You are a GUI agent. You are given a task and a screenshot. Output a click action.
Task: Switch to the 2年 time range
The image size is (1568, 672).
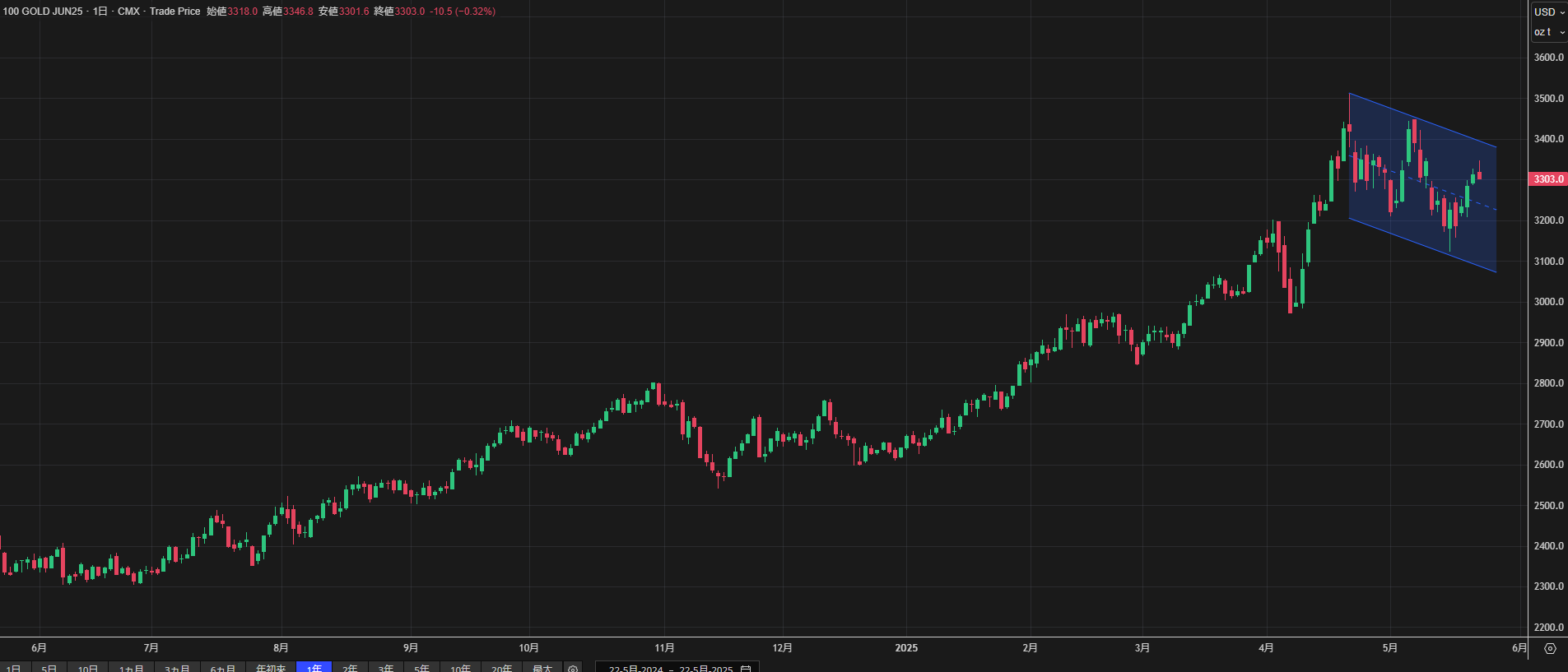(350, 668)
